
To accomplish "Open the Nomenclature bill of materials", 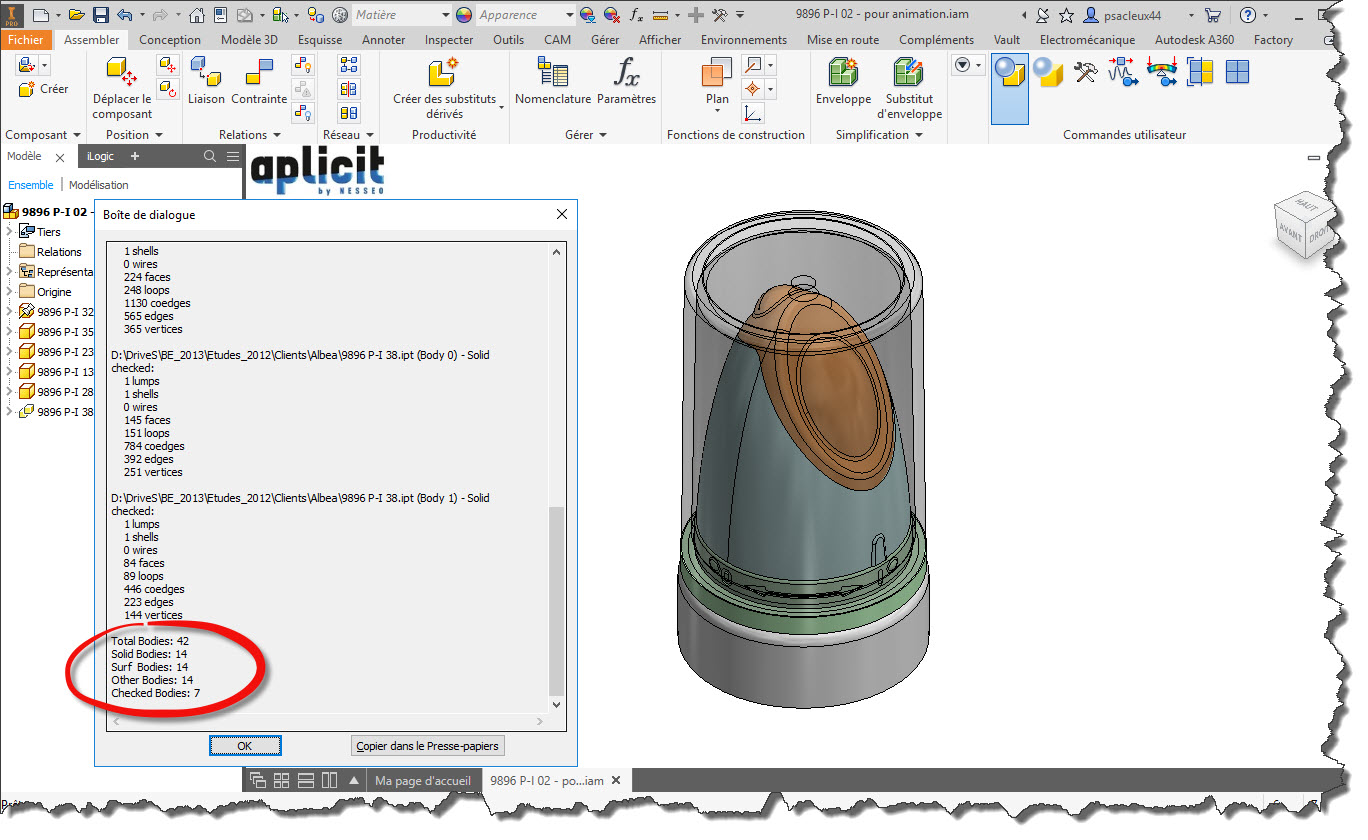I will (553, 74).
